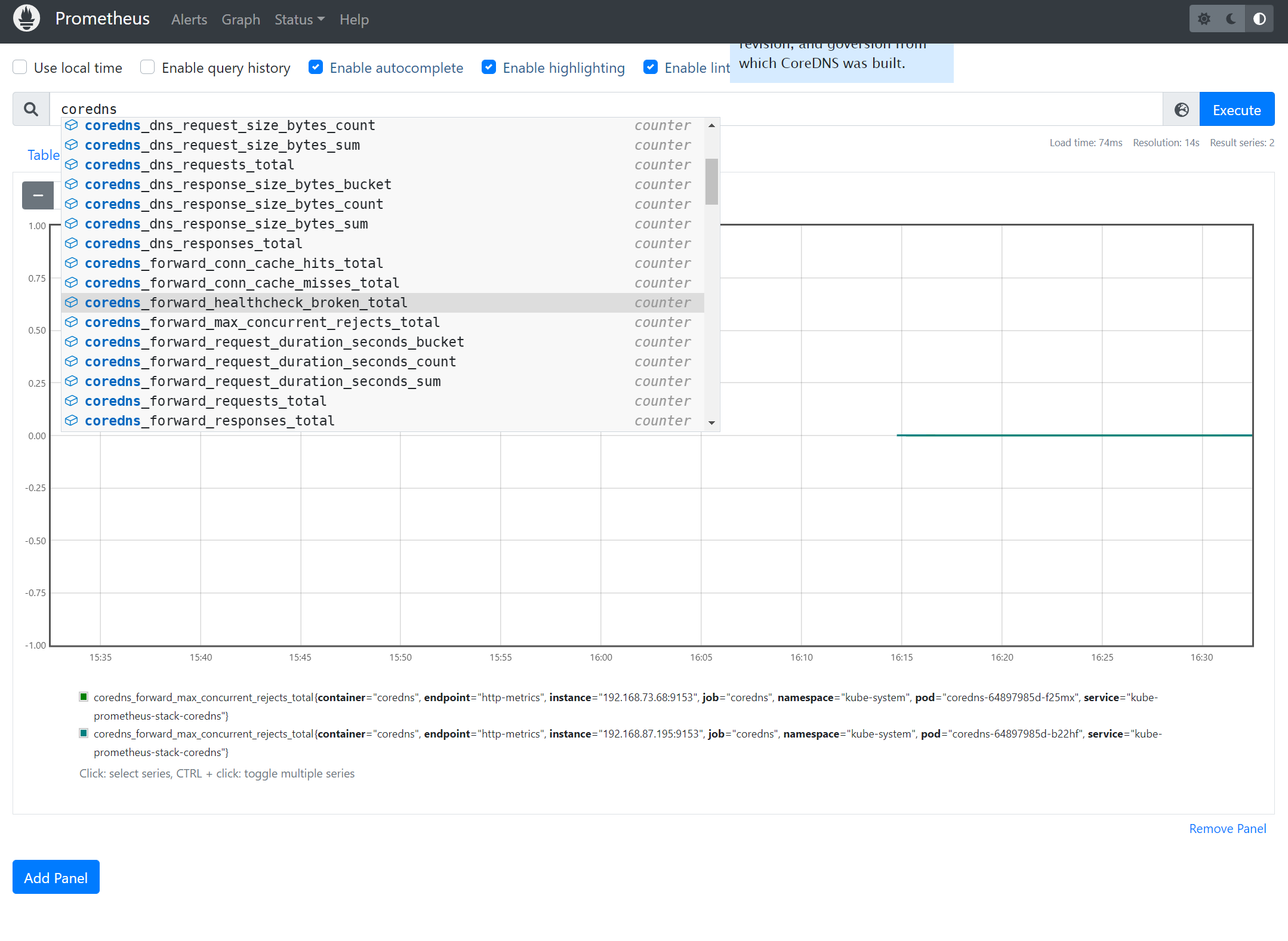Click the autocomplete list scrollbar thumb
This screenshot has height=941, width=1288.
click(x=711, y=181)
